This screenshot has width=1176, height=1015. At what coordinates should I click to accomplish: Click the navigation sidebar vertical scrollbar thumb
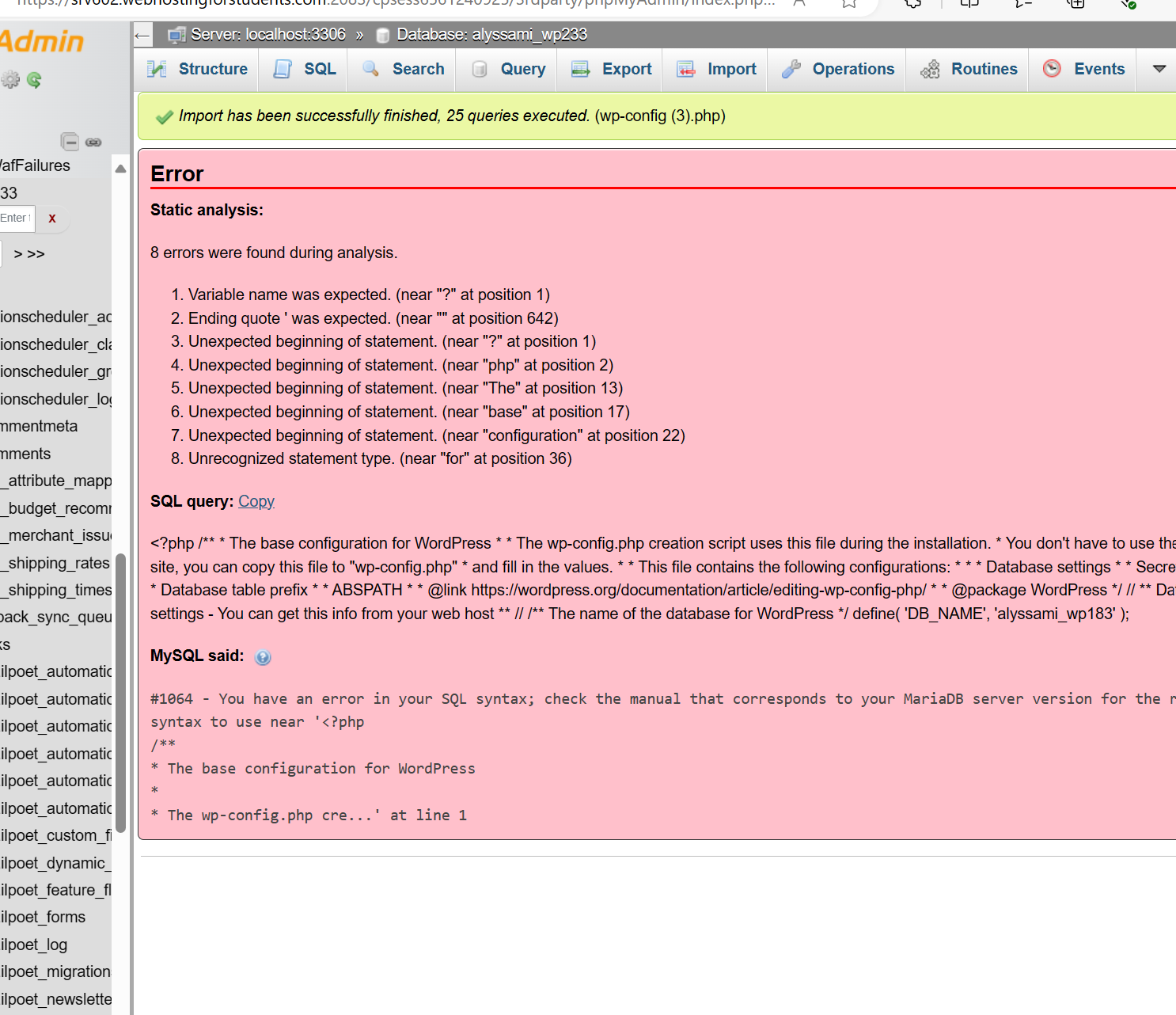[x=121, y=693]
